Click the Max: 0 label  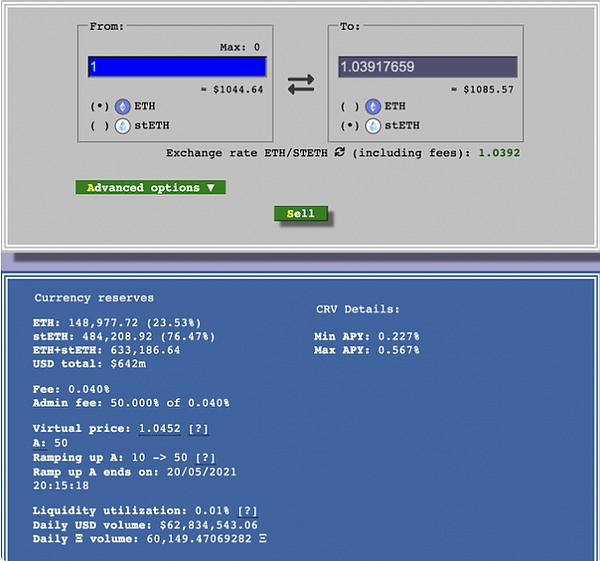click(x=240, y=47)
